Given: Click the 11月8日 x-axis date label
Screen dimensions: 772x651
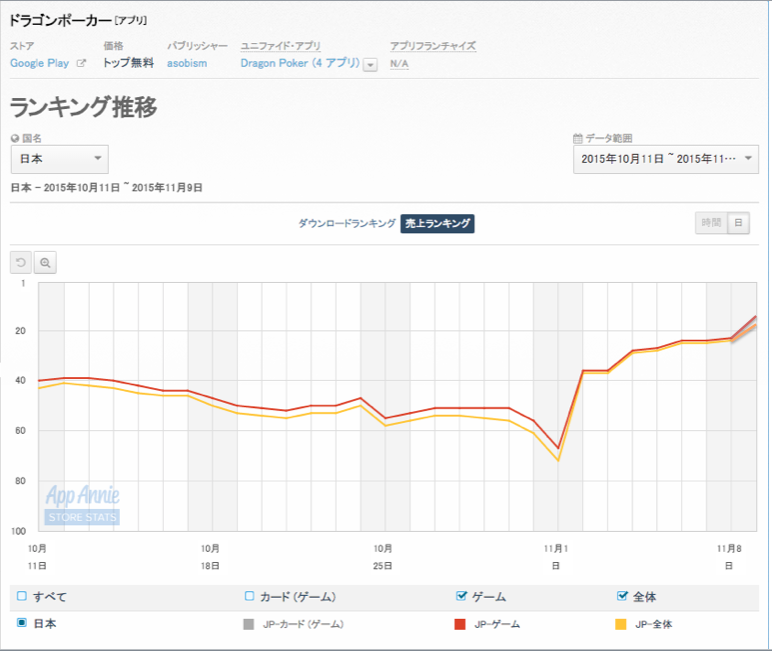Looking at the screenshot, I should (x=729, y=557).
